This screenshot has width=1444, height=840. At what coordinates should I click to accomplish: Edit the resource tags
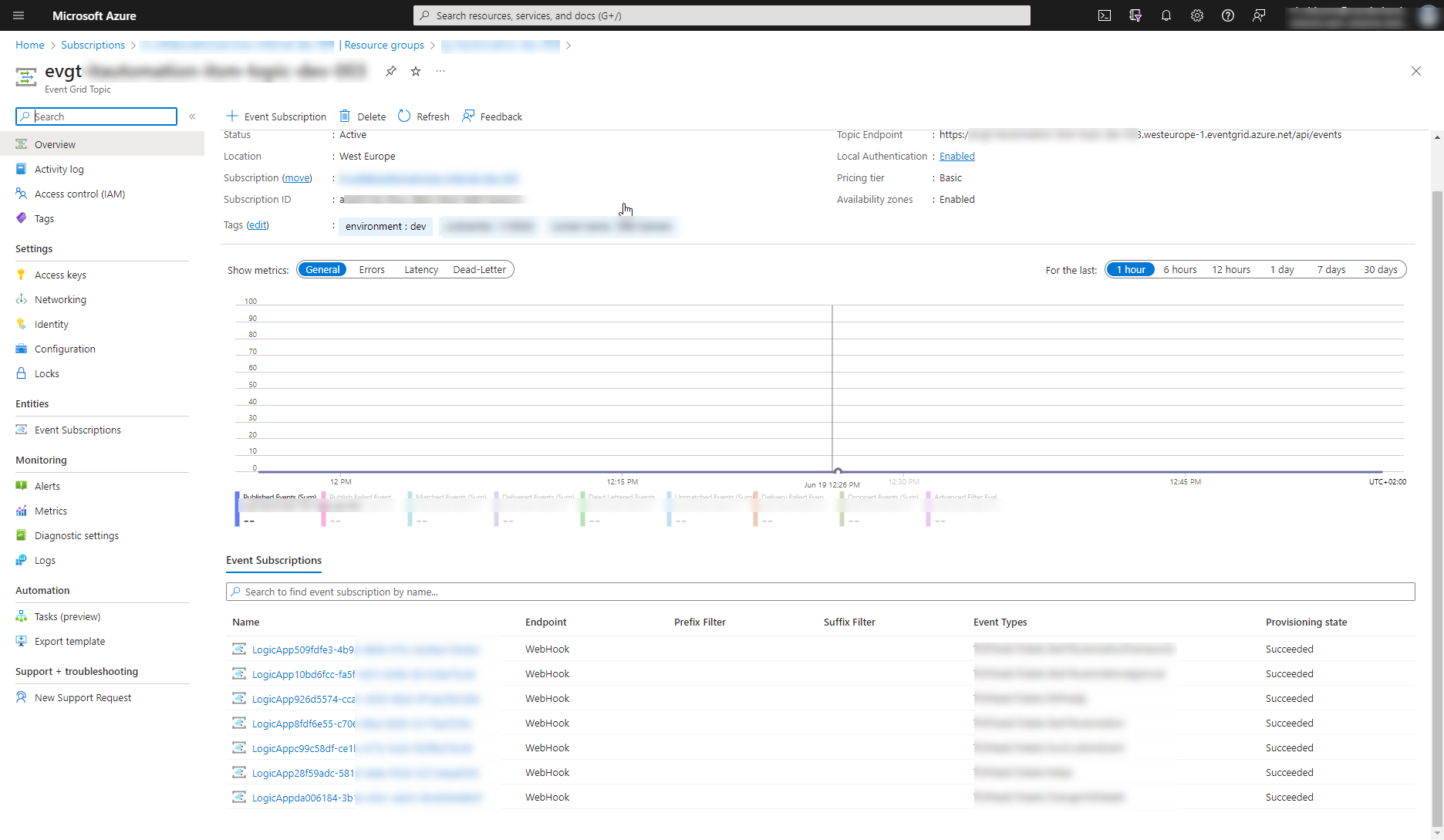click(x=258, y=224)
